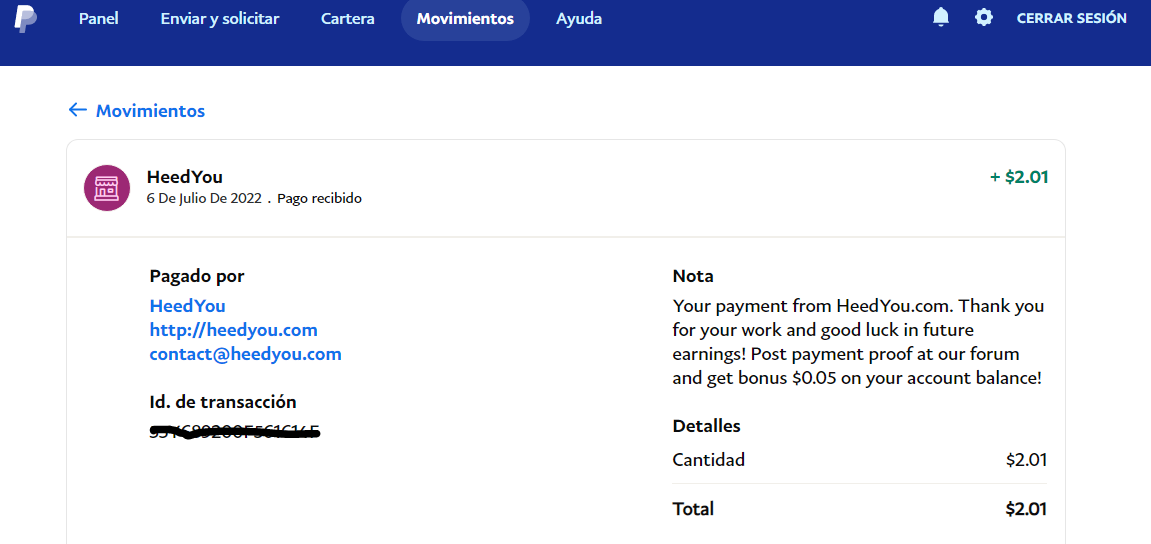1151x544 pixels.
Task: Select the Movimientos tab in navigation bar
Action: (465, 19)
